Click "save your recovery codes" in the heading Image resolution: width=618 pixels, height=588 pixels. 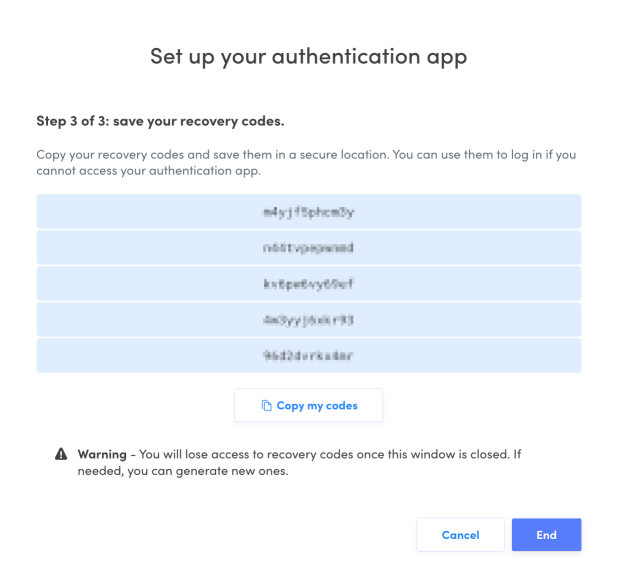click(200, 121)
